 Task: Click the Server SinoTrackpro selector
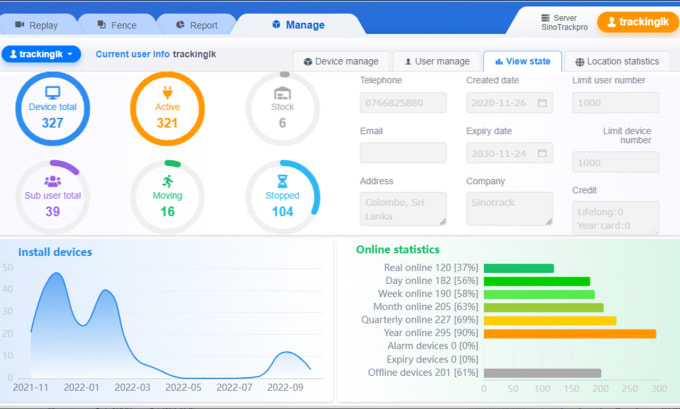564,23
